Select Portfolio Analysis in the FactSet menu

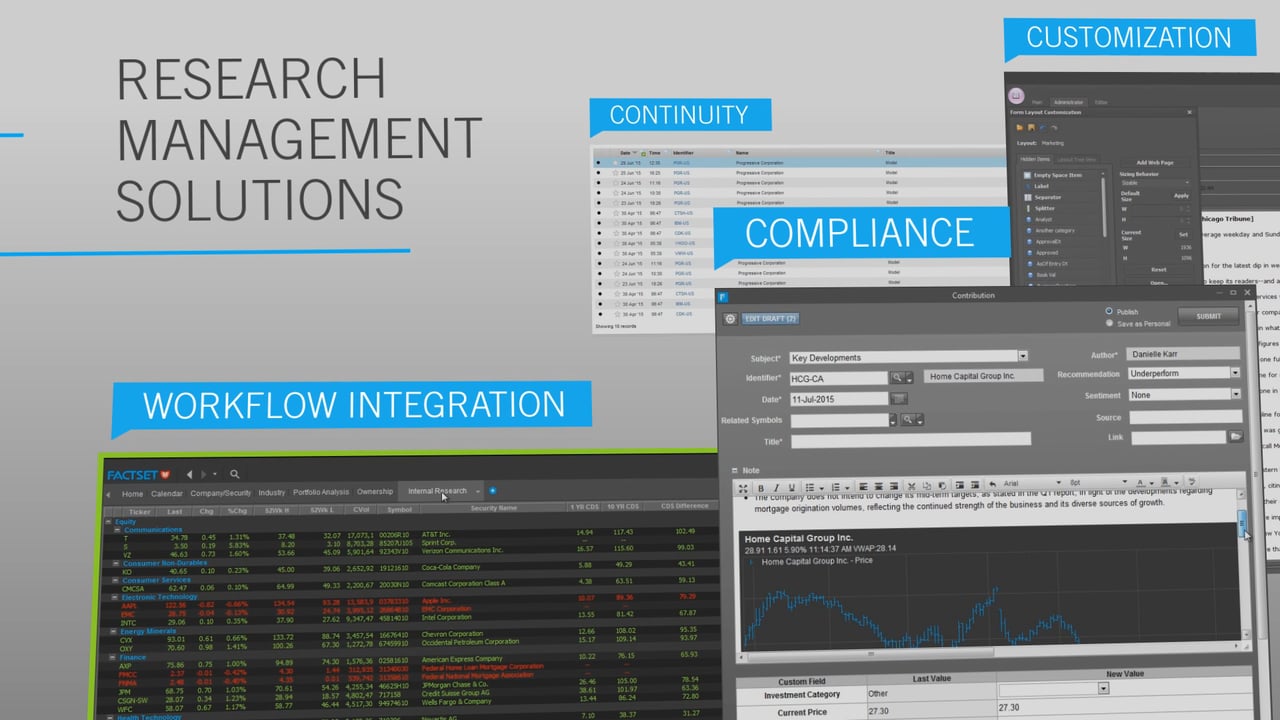322,492
